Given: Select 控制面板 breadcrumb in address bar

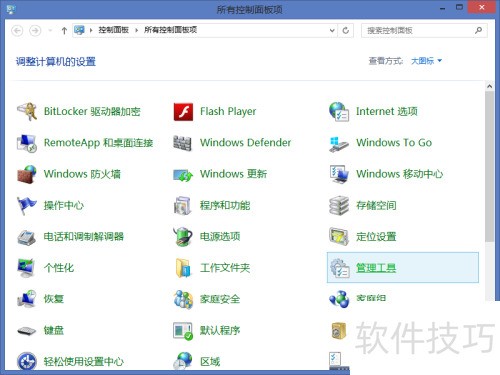Looking at the screenshot, I should coord(113,30).
